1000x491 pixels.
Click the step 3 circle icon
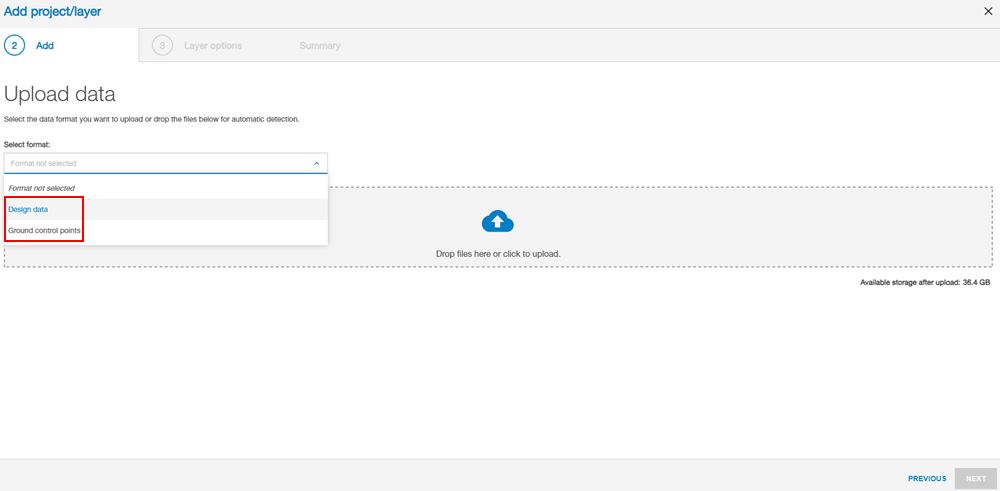click(162, 45)
